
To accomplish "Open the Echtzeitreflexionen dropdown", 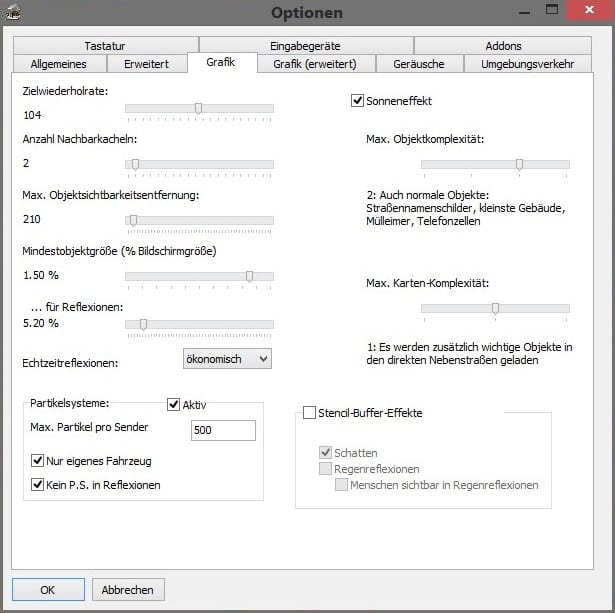I will [x=227, y=358].
